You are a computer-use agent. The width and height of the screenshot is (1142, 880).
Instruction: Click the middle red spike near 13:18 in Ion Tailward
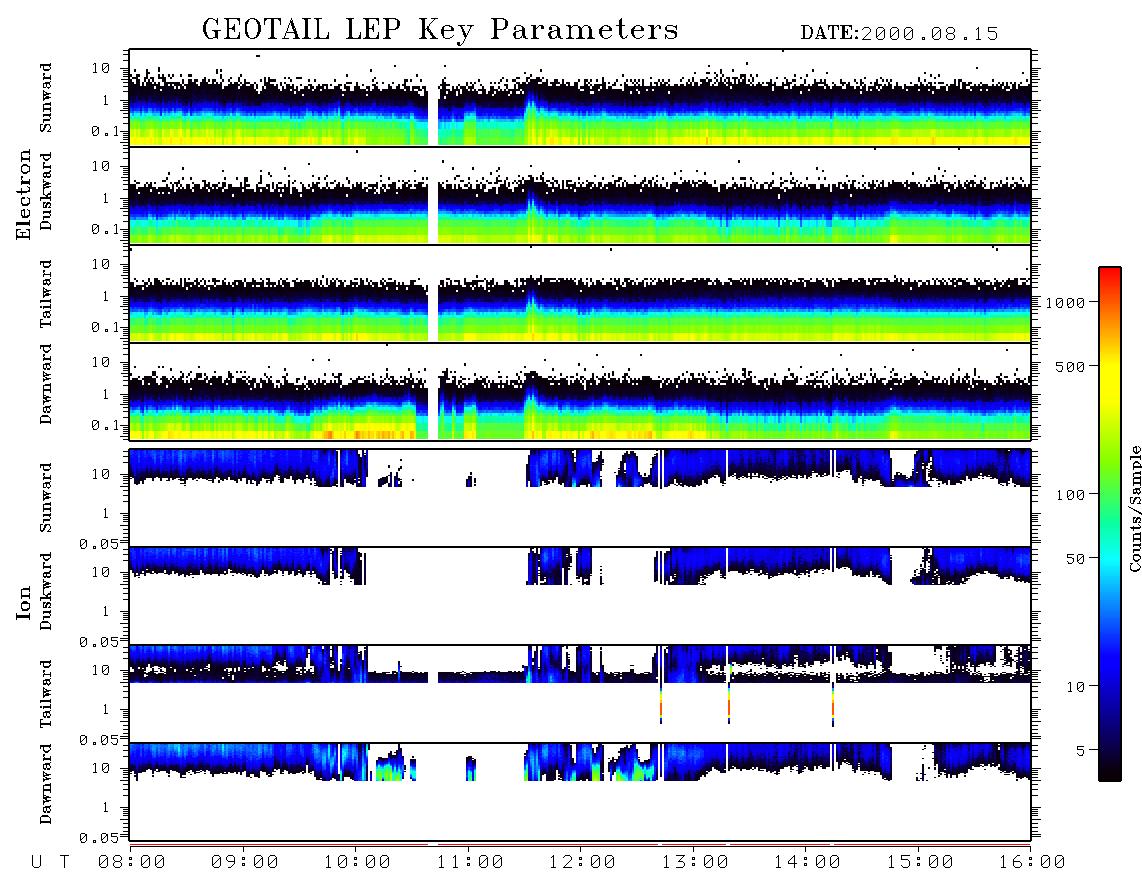[x=729, y=704]
